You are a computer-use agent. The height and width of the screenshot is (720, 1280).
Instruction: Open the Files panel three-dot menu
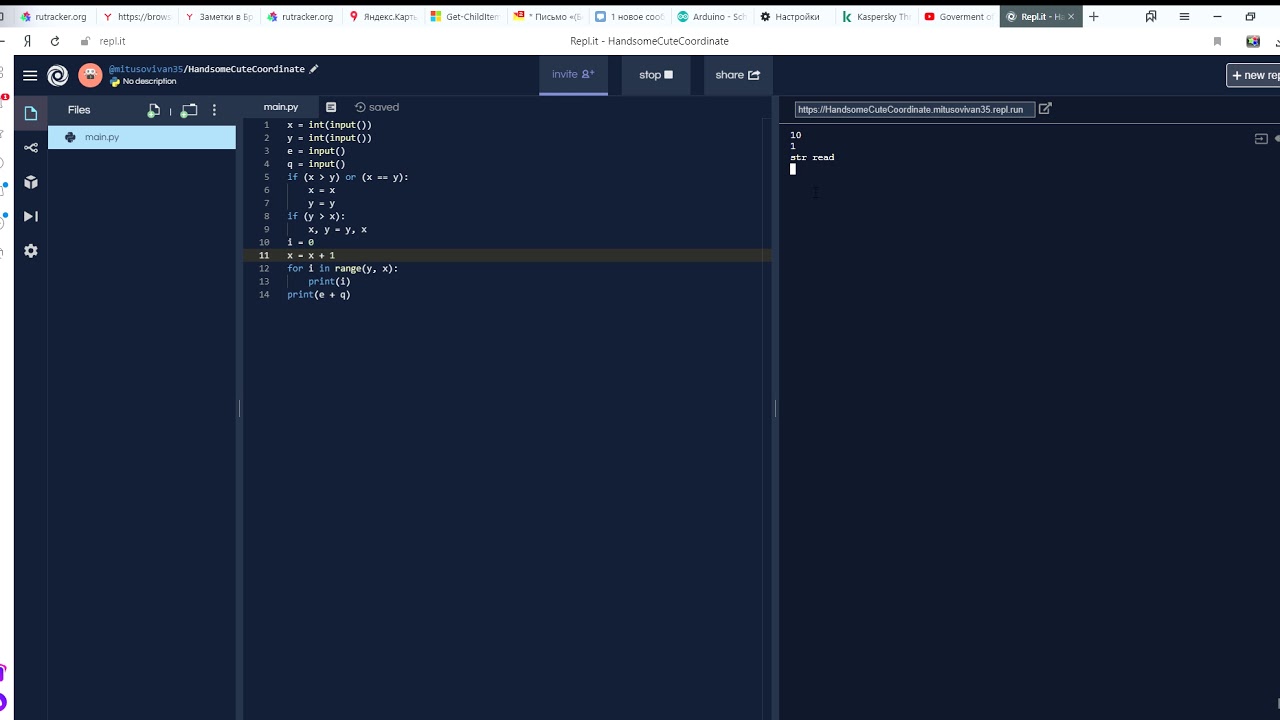point(214,110)
